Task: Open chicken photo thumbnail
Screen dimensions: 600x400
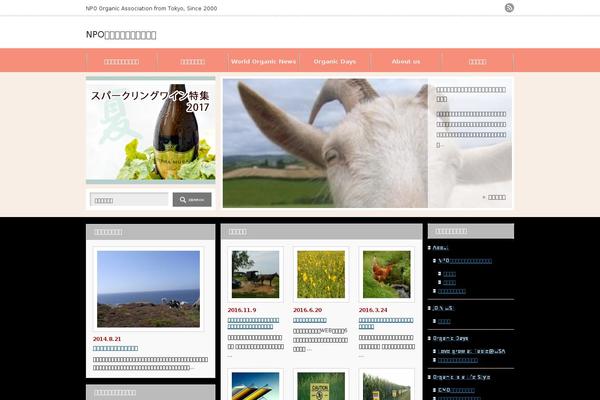Action: click(x=386, y=274)
